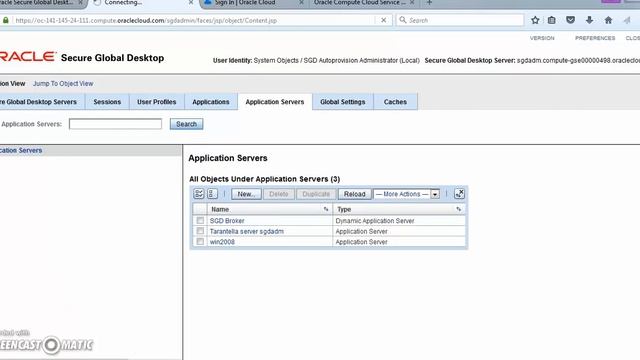Click the search magnifier icon in browser search box

[403, 20]
